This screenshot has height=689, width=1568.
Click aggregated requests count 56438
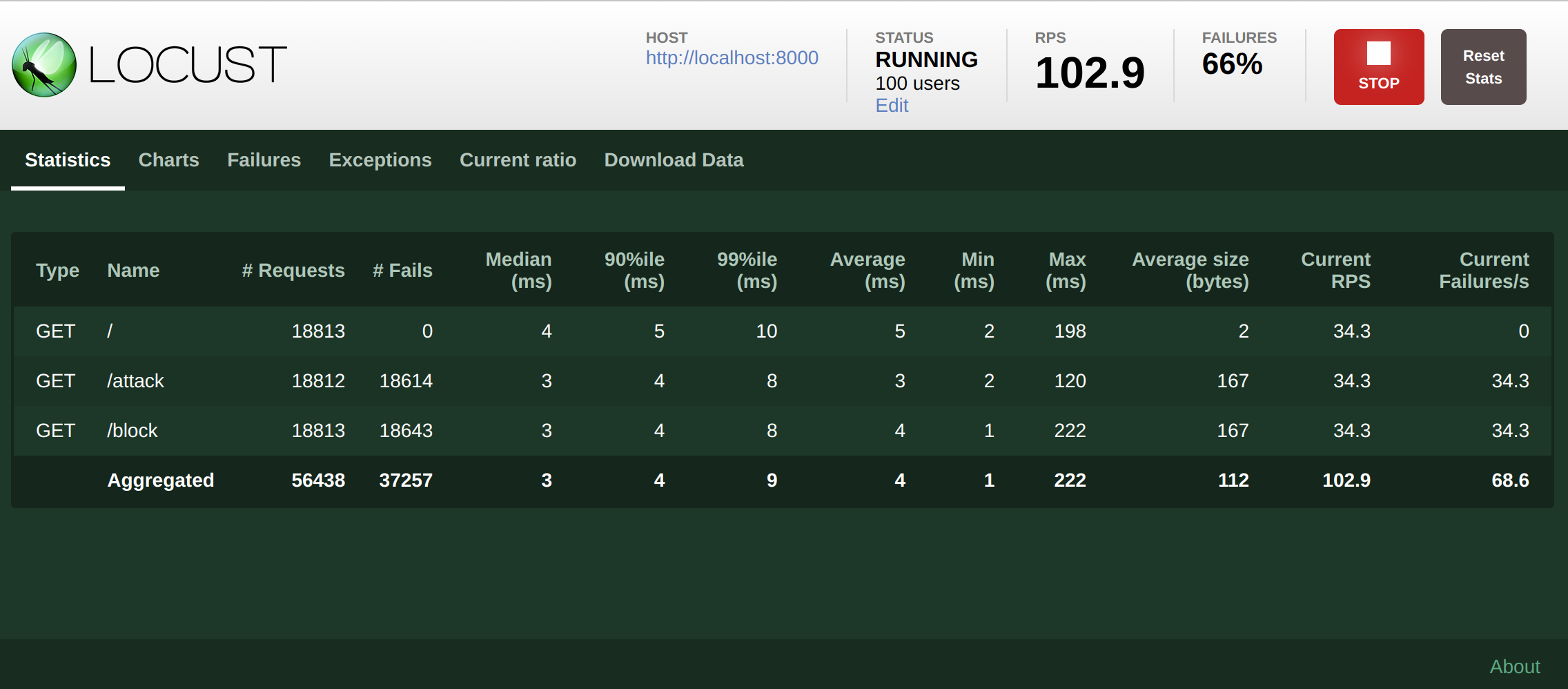(x=318, y=481)
